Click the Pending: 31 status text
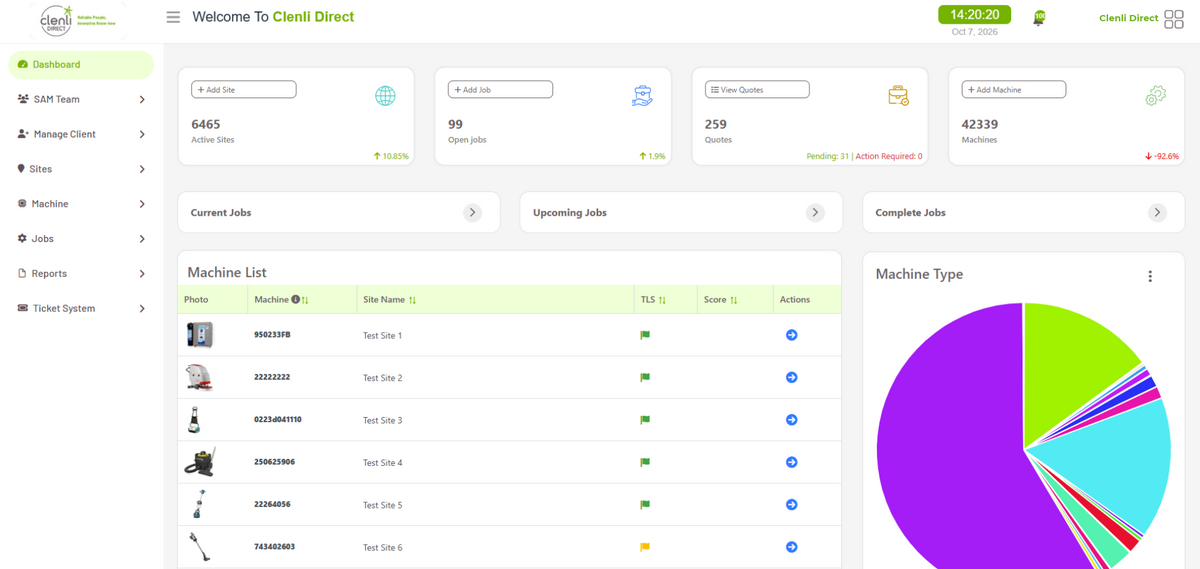The image size is (1200, 569). pos(826,157)
